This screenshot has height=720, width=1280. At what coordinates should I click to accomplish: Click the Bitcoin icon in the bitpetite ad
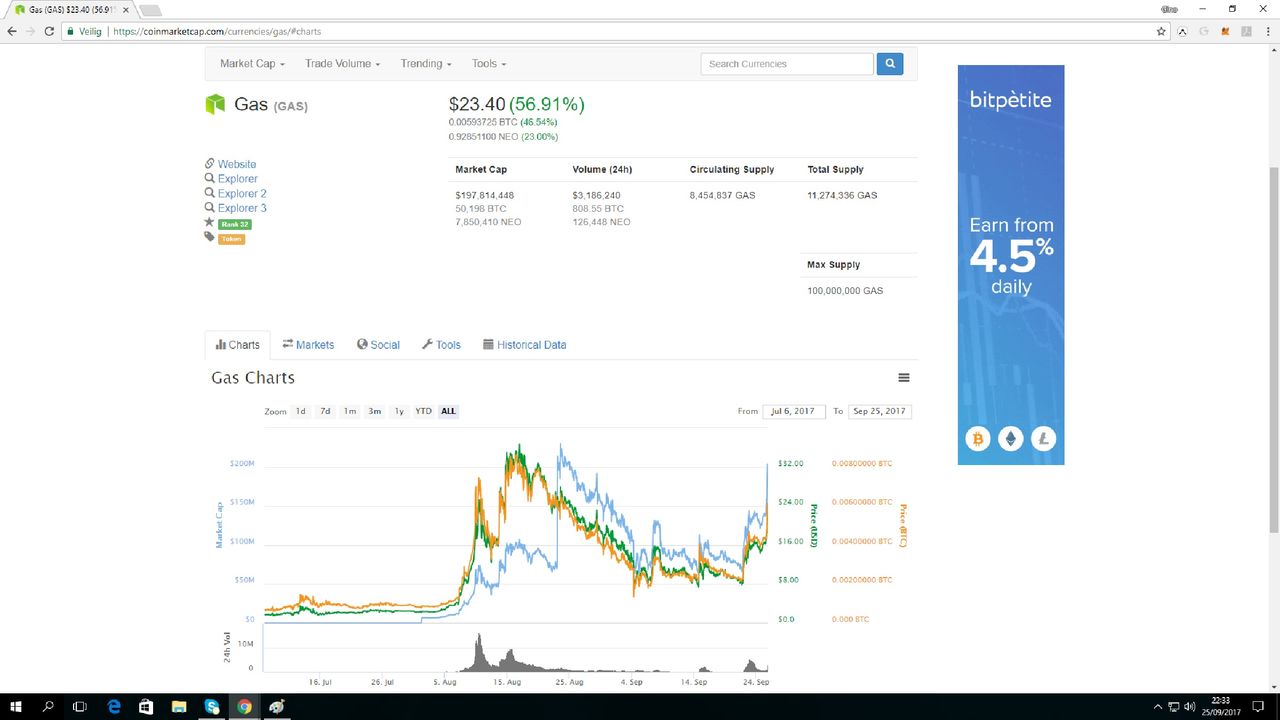(978, 439)
